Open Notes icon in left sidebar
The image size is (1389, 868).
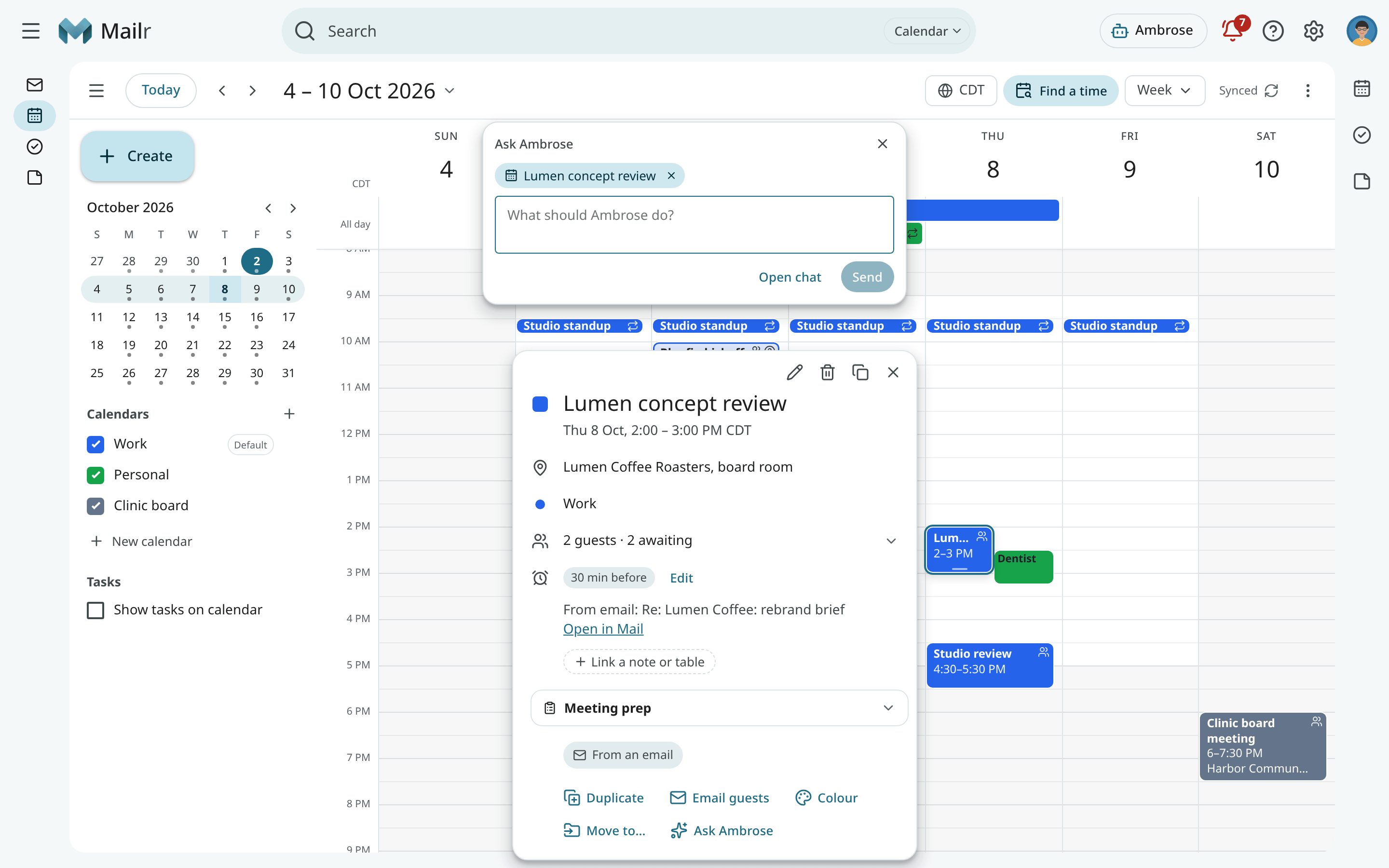click(x=34, y=178)
